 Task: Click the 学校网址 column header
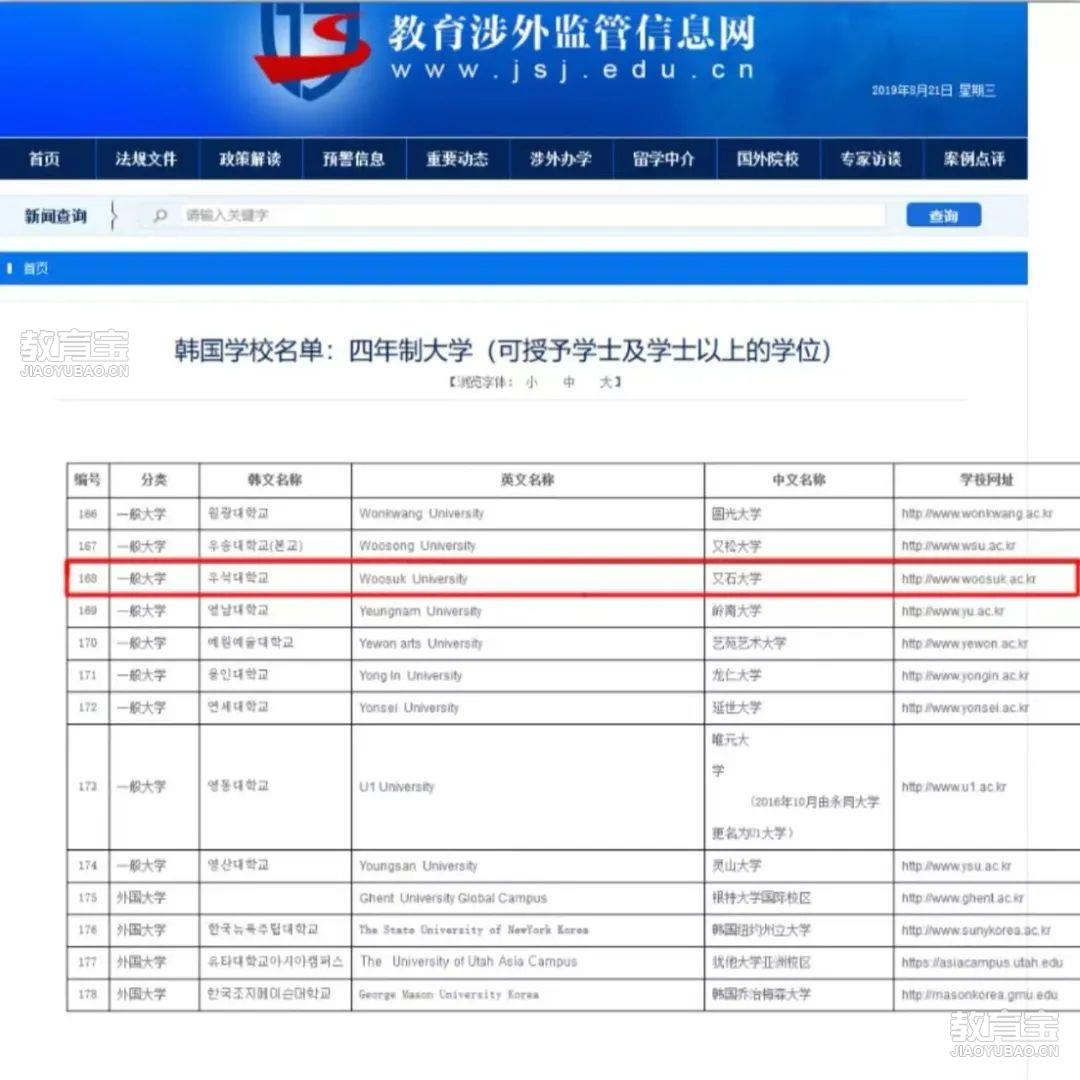pos(987,480)
